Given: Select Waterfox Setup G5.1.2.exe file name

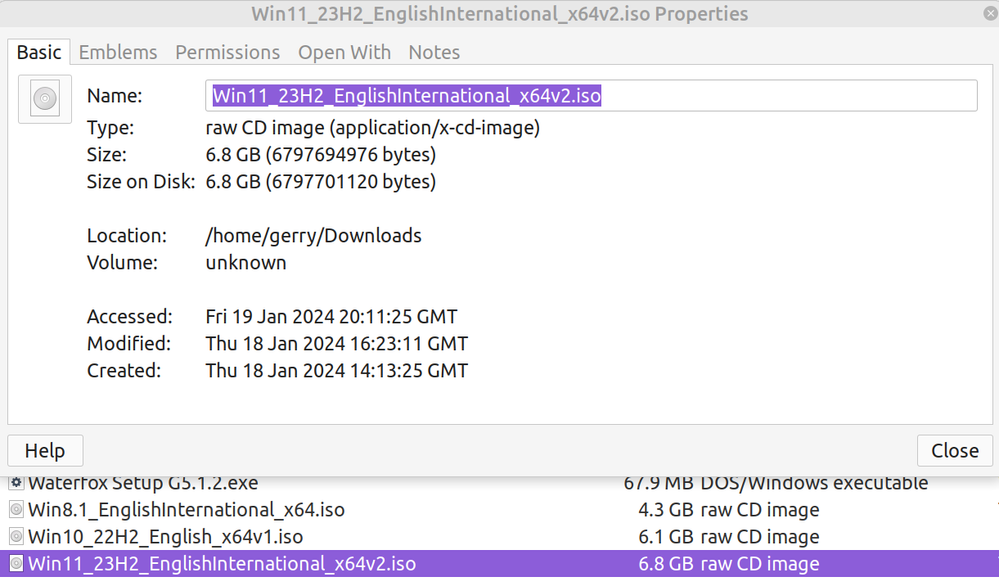Looking at the screenshot, I should pos(143,483).
